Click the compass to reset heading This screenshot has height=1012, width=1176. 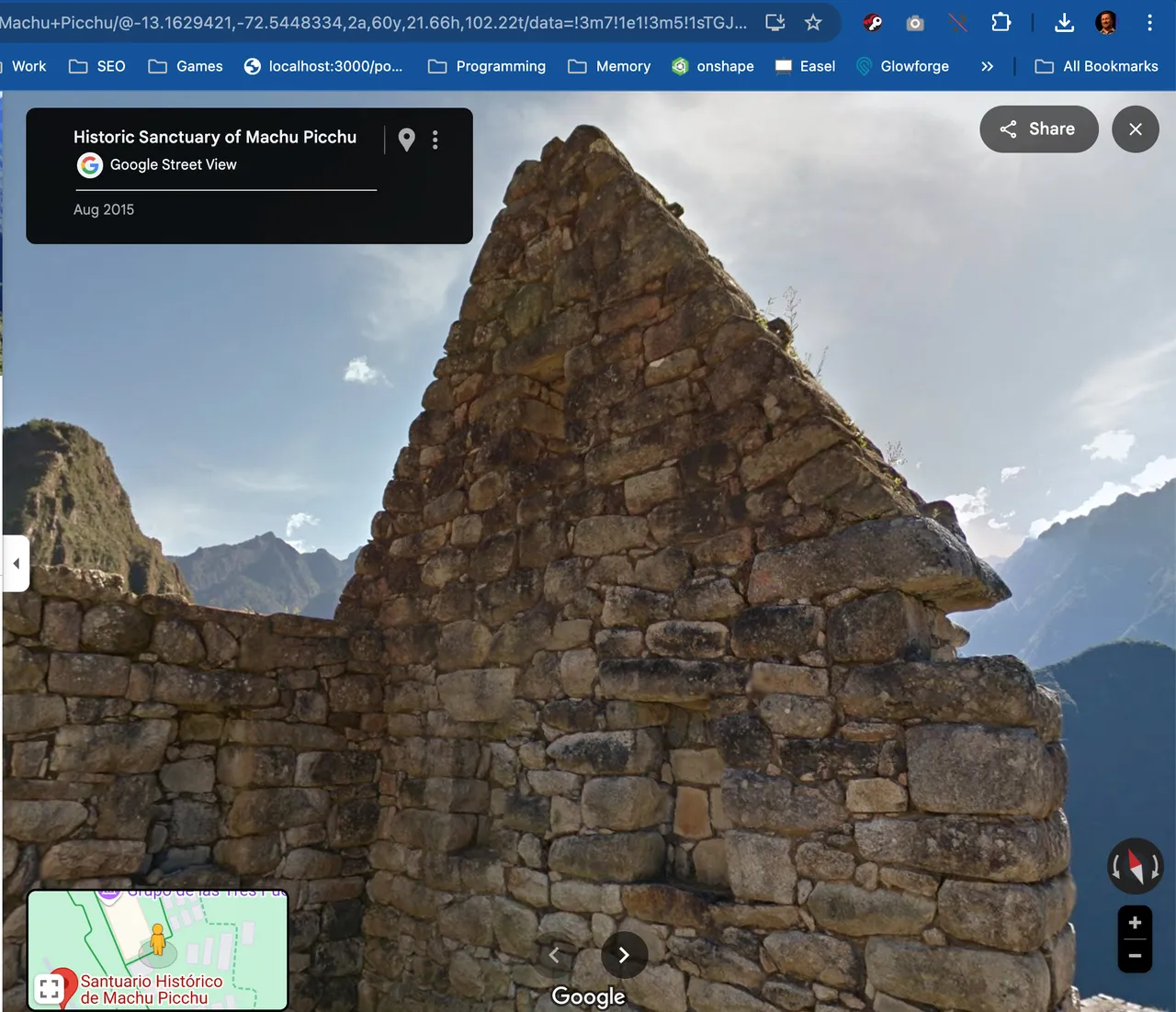point(1136,866)
